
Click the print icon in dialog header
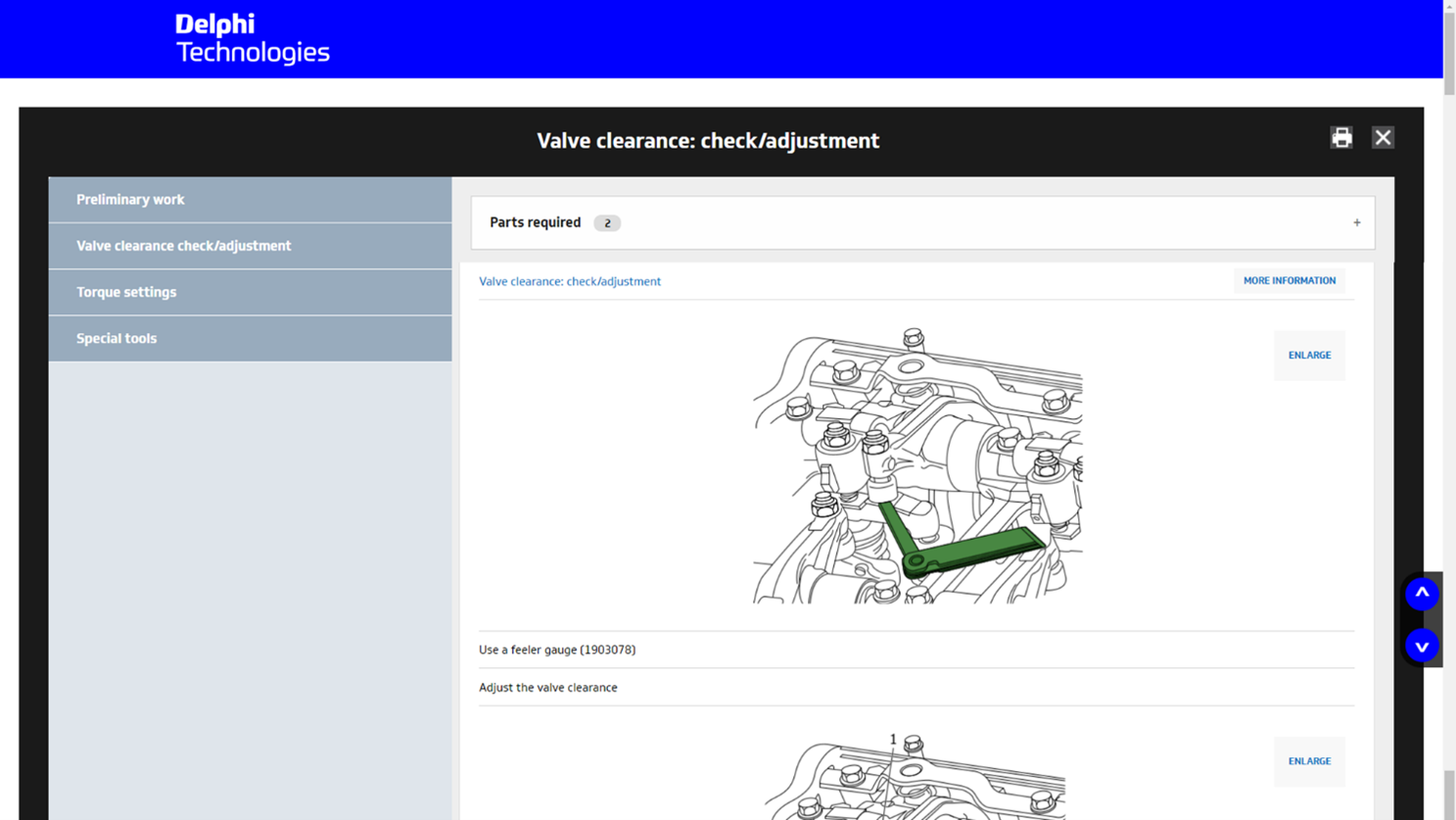click(x=1341, y=138)
